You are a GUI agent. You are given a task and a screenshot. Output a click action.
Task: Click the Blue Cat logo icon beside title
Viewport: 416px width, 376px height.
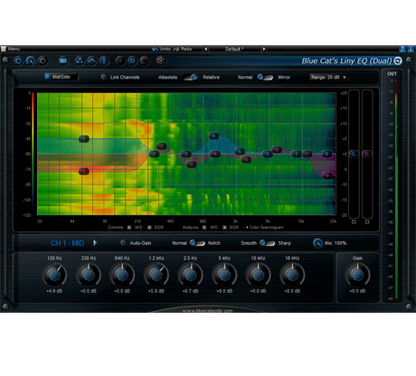click(398, 61)
